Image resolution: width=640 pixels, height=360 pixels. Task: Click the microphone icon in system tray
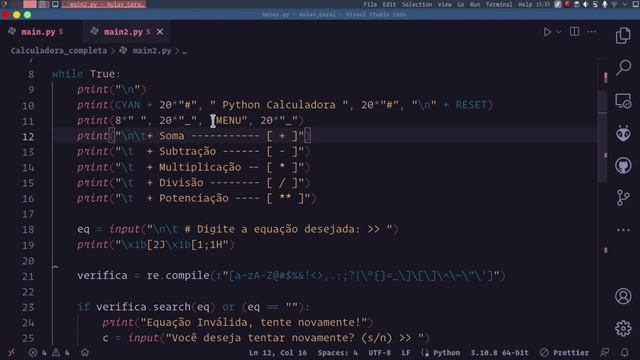pos(604,4)
